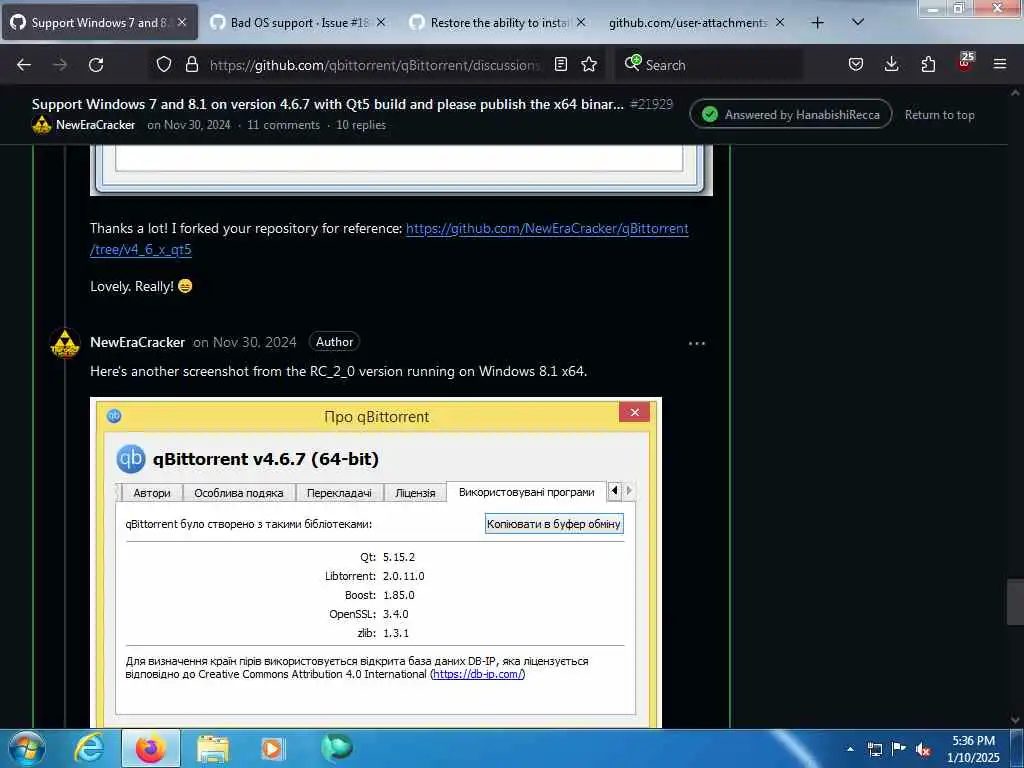Open the Downloads arrow icon
Viewport: 1024px width, 768px height.
pos(891,64)
